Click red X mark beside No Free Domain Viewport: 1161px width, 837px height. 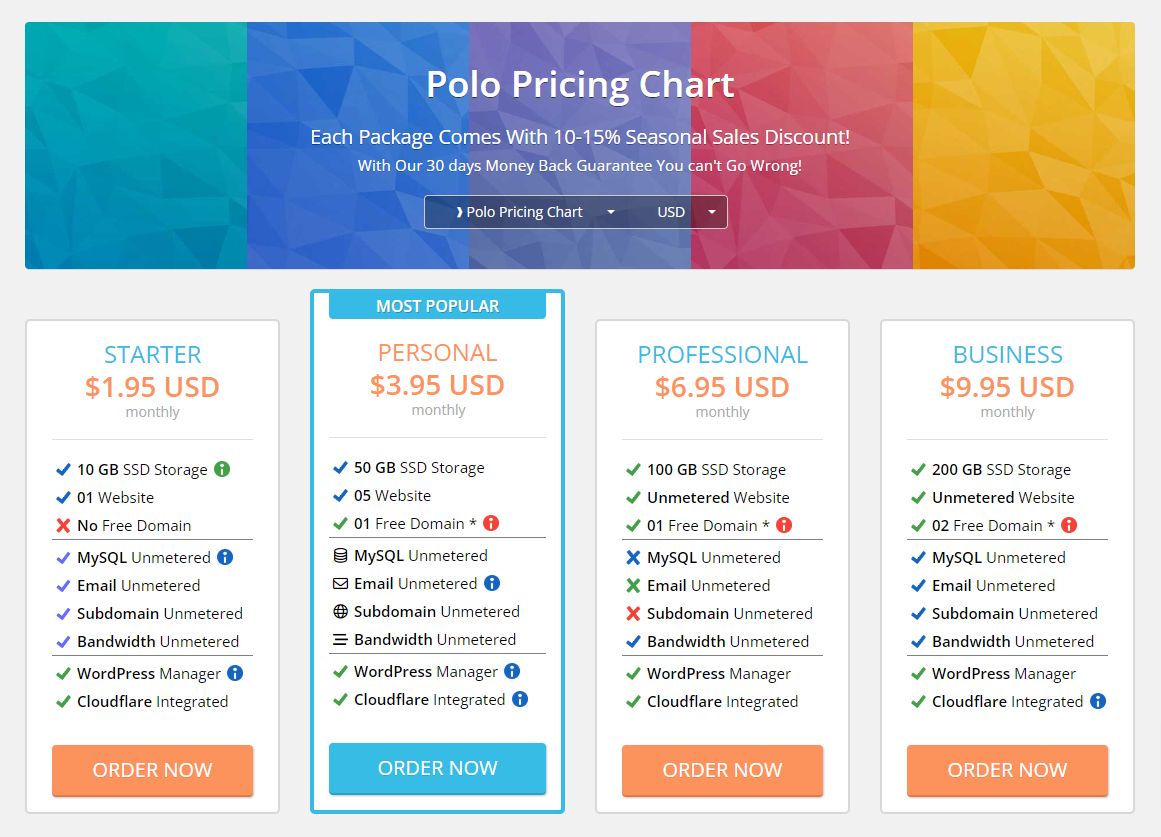click(63, 526)
